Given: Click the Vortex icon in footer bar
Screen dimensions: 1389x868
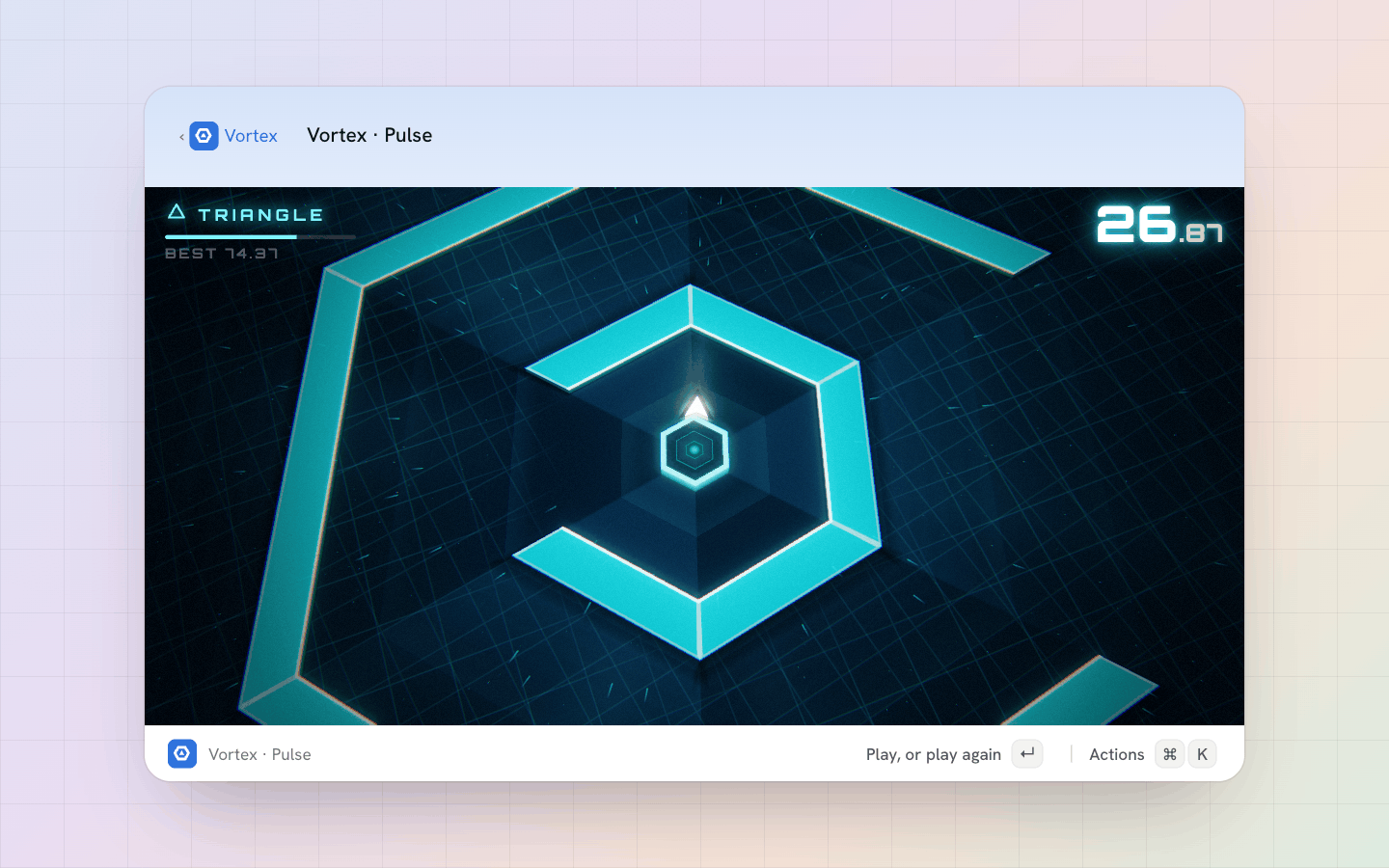Looking at the screenshot, I should click(182, 753).
